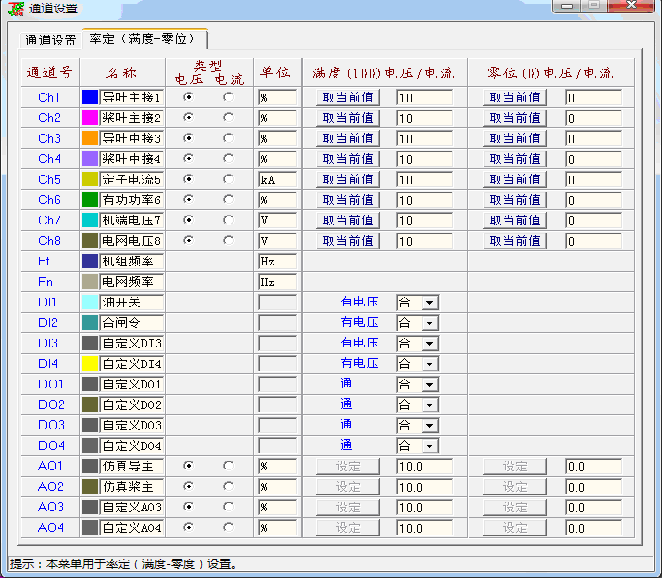
Task: Click the DO2 channel label
Action: 51,405
